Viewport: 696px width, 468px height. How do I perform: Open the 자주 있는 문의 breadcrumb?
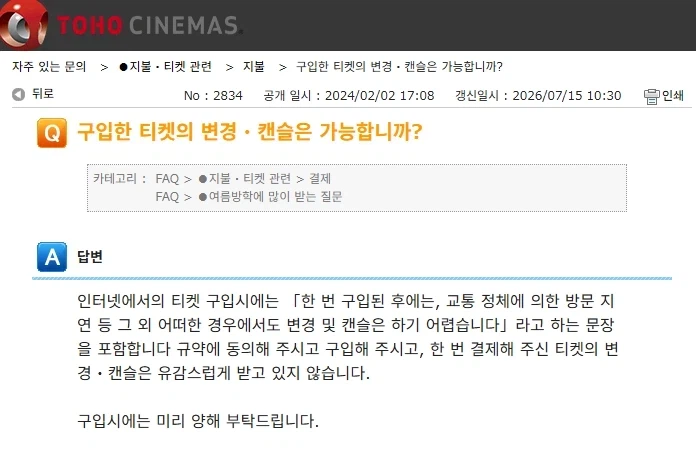[49, 67]
